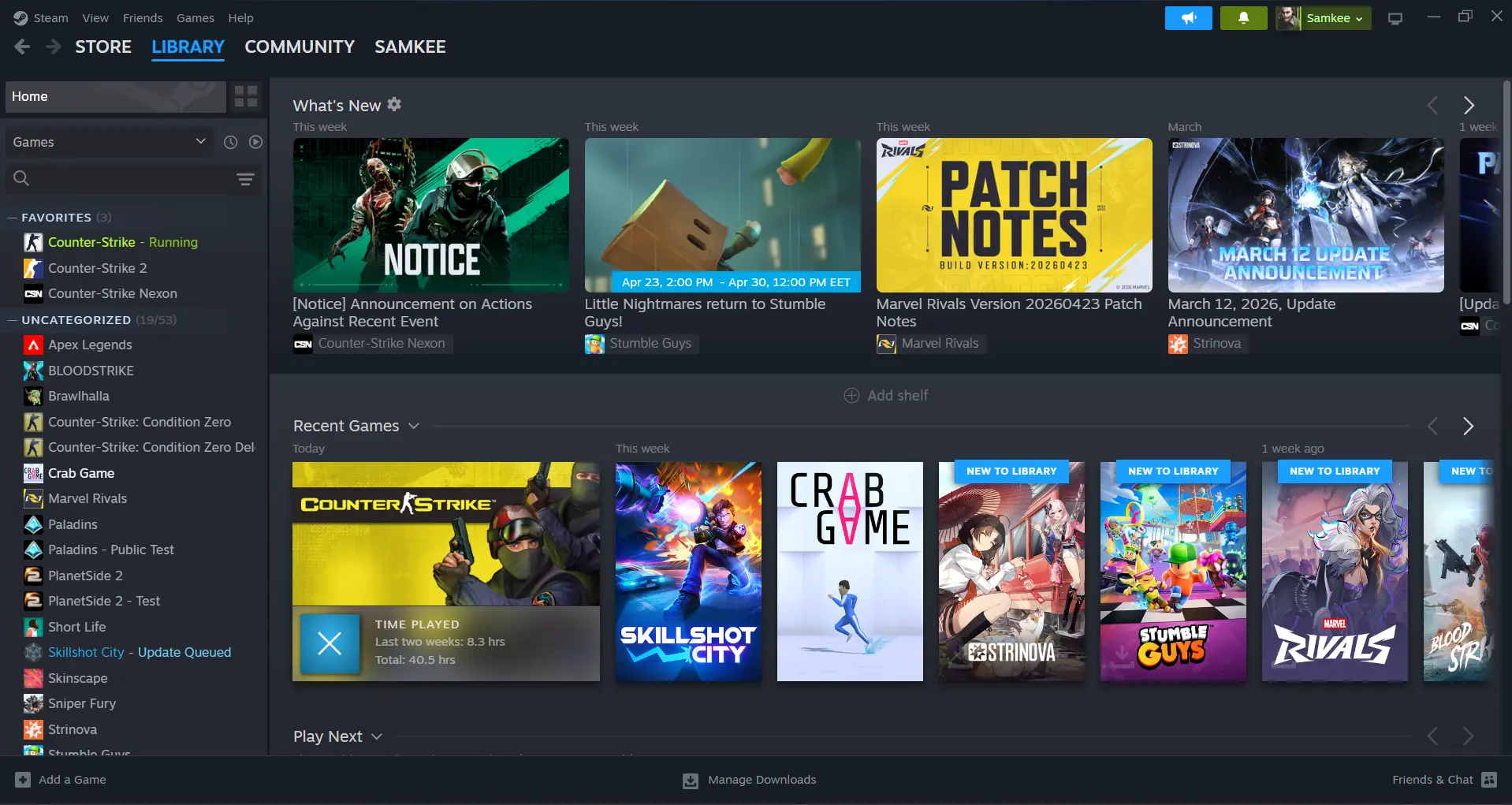
Task: Click the Friends & Chat label
Action: [1432, 780]
